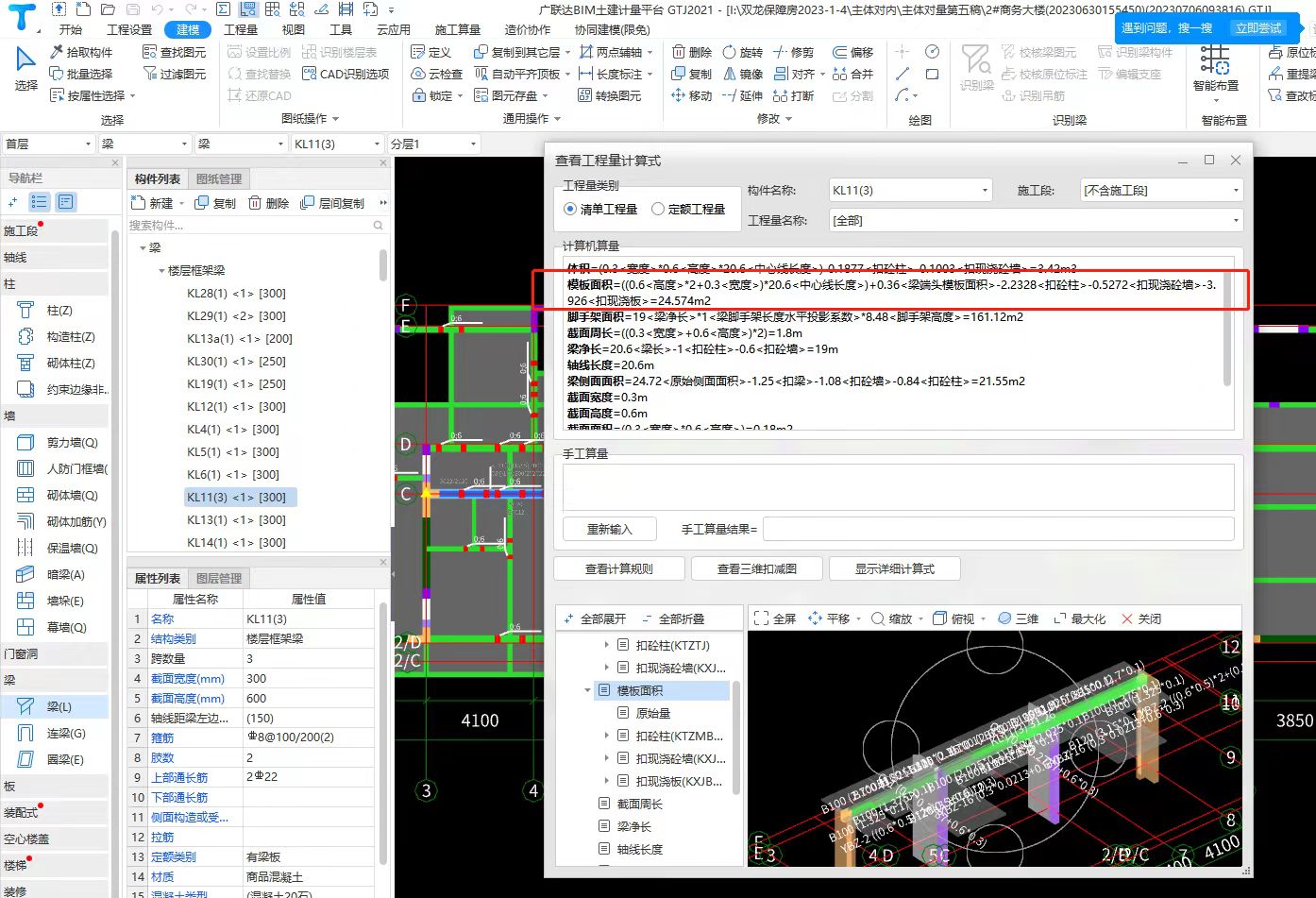
Task: Click the 截面宽度(mm) property name
Action: pyautogui.click(x=188, y=678)
